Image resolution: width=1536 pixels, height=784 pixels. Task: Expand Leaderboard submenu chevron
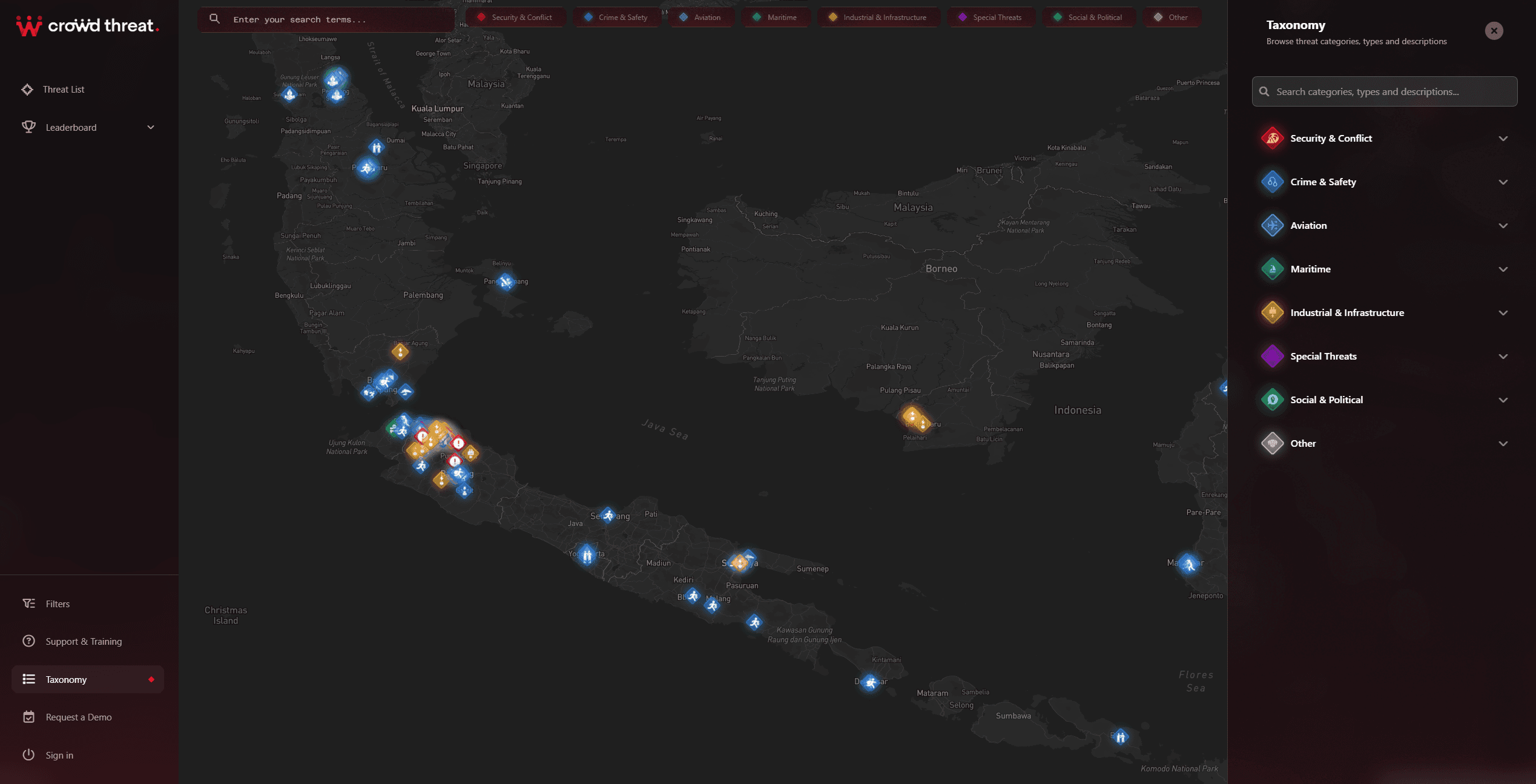(x=151, y=127)
